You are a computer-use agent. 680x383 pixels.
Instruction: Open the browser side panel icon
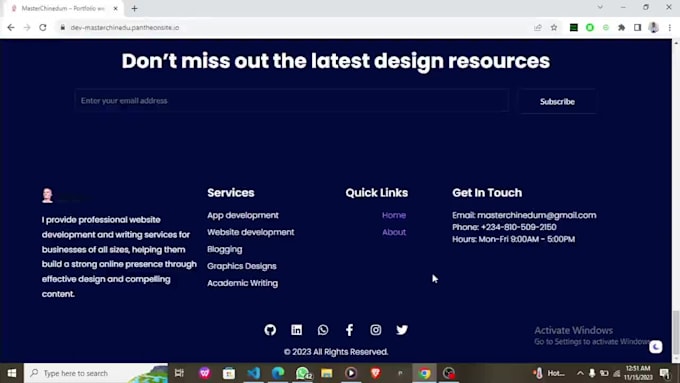pyautogui.click(x=638, y=27)
